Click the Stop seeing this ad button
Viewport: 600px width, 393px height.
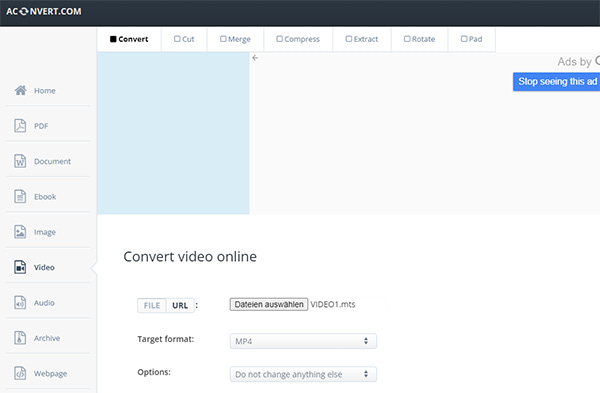click(556, 82)
